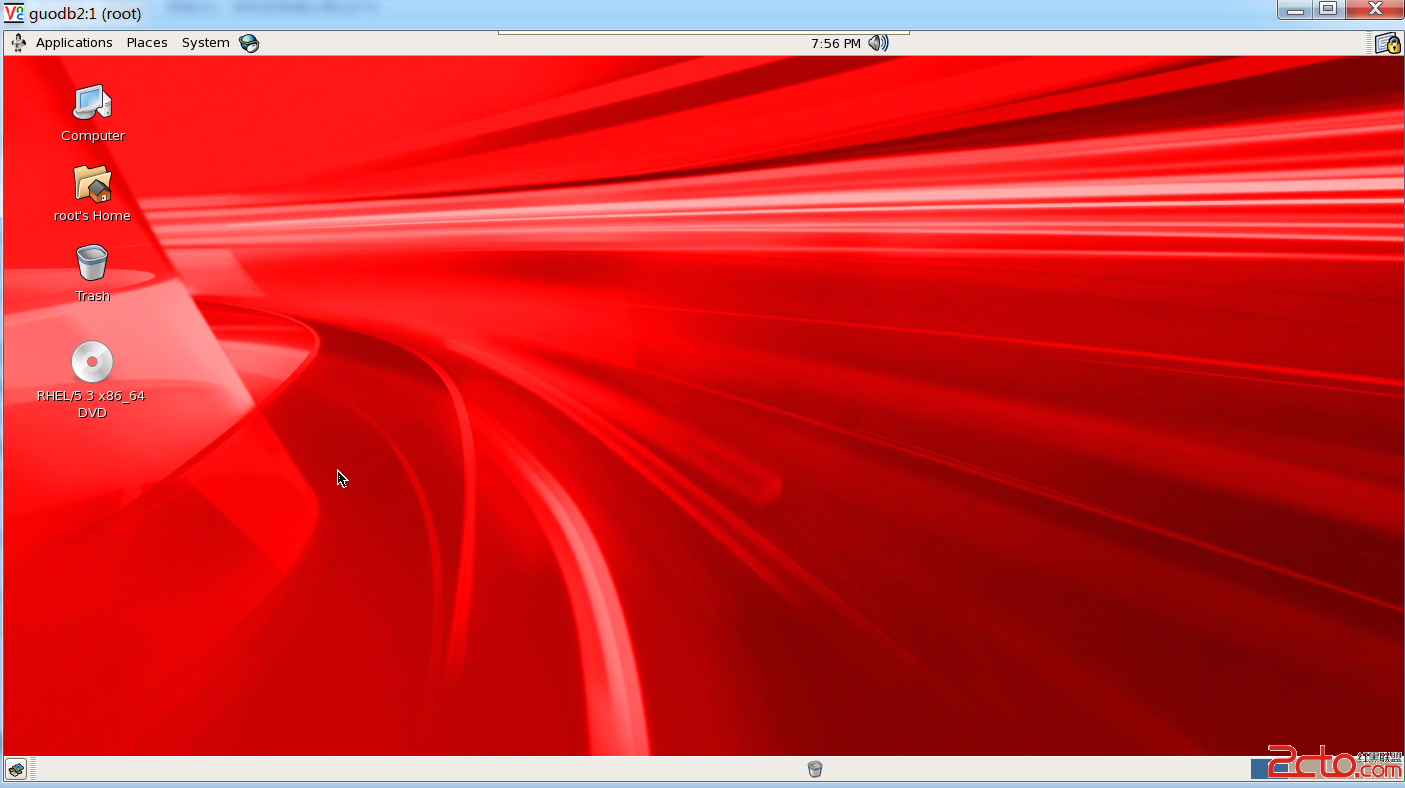Launch the web browser from top panel
This screenshot has width=1405, height=788.
249,43
